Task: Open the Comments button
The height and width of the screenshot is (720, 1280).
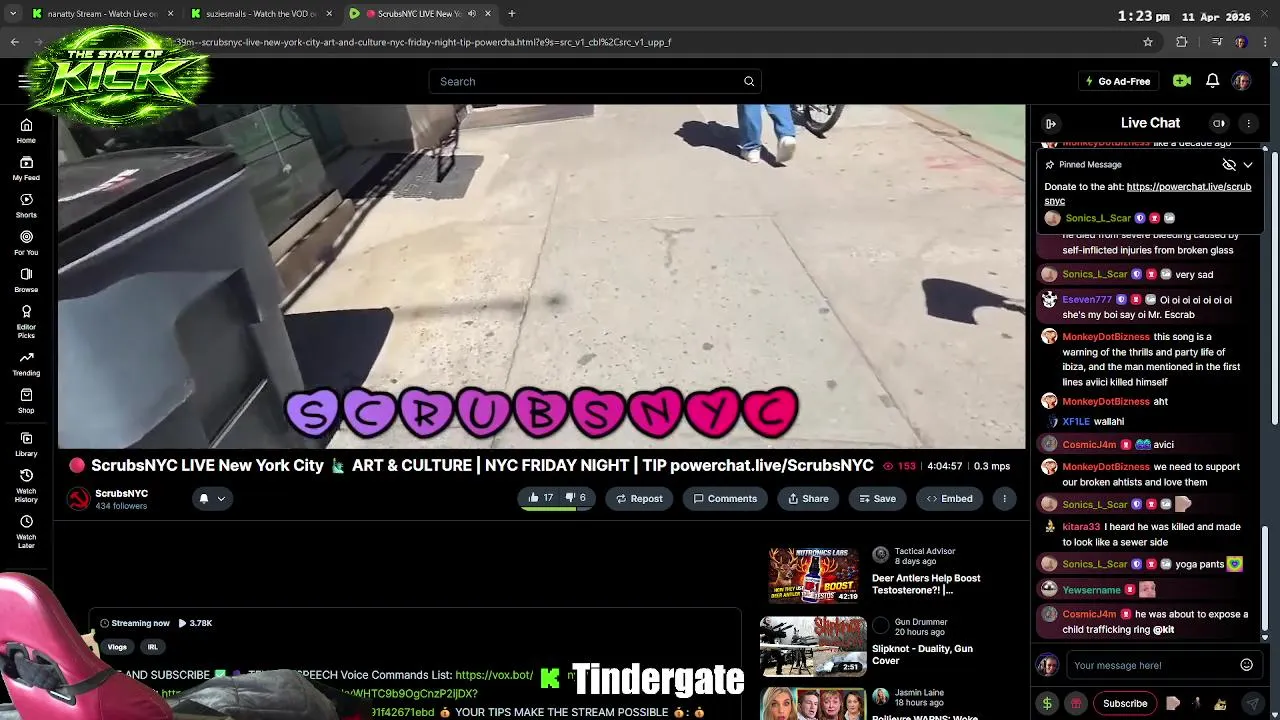Action: [x=725, y=498]
